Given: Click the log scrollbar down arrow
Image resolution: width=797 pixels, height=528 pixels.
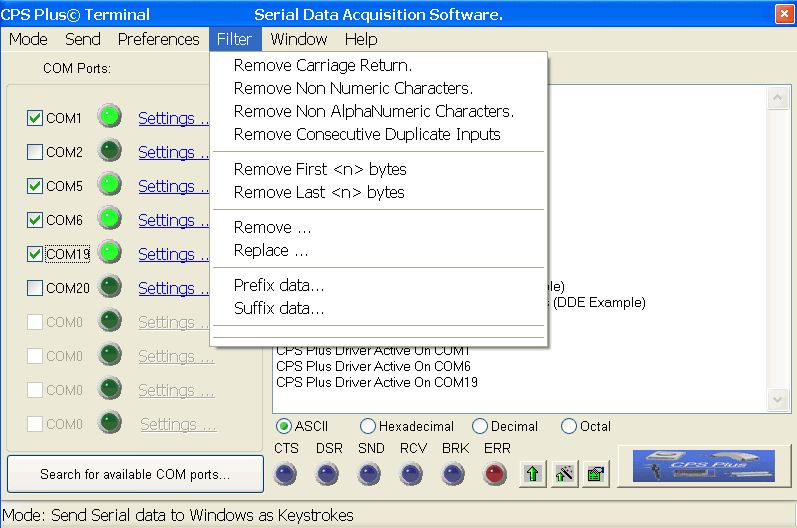Looking at the screenshot, I should [777, 400].
